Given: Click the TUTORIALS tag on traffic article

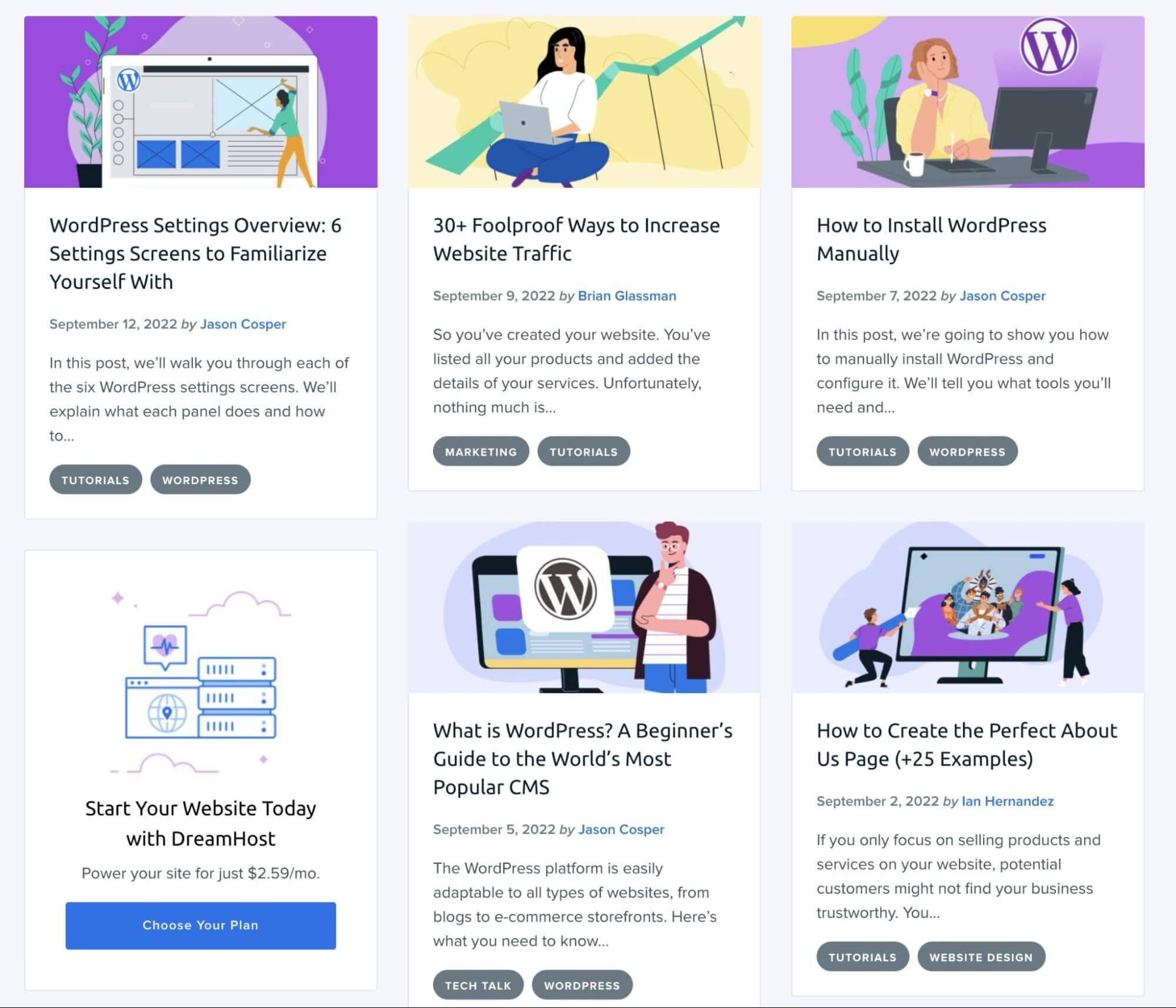Looking at the screenshot, I should pos(583,451).
